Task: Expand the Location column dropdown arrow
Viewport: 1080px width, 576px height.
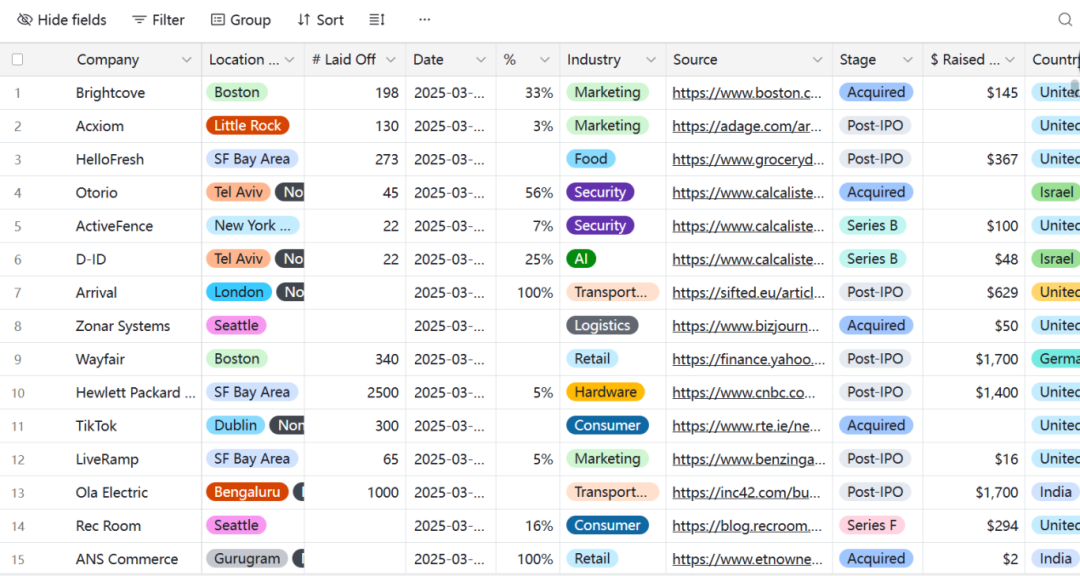Action: (289, 60)
